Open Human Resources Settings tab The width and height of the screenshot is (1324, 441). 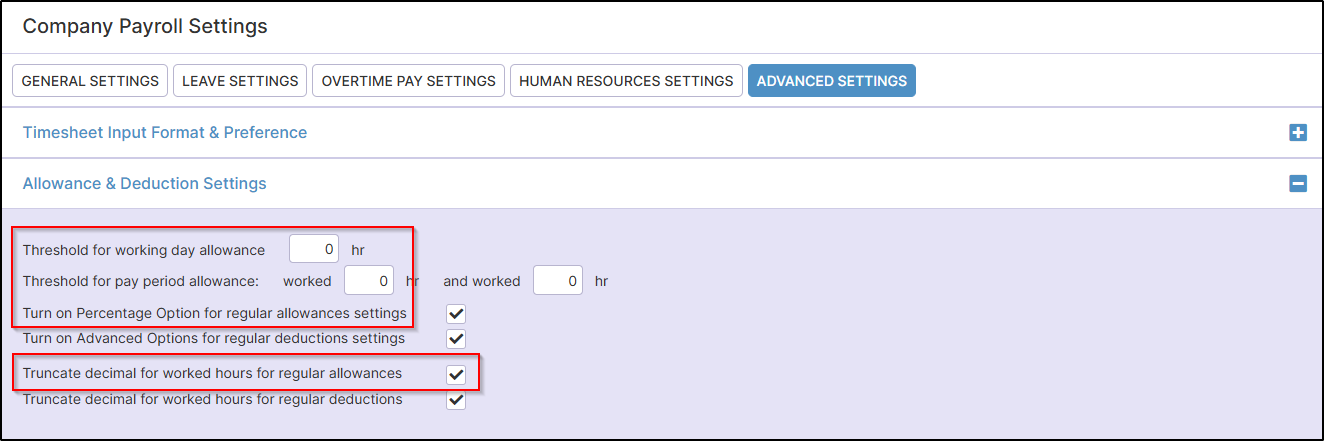coord(626,81)
